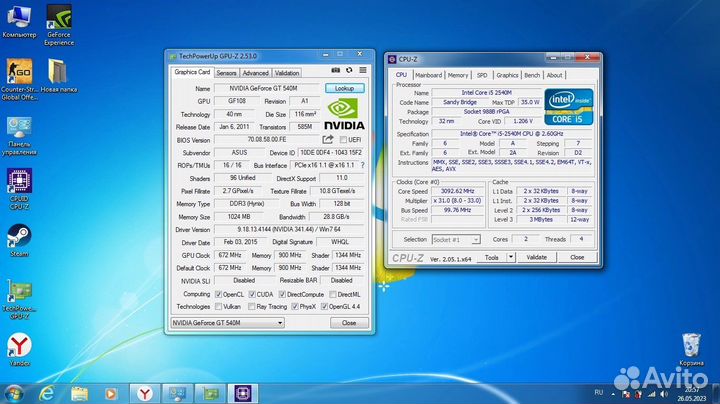Click the CPU-Z taskbar button

(243, 393)
